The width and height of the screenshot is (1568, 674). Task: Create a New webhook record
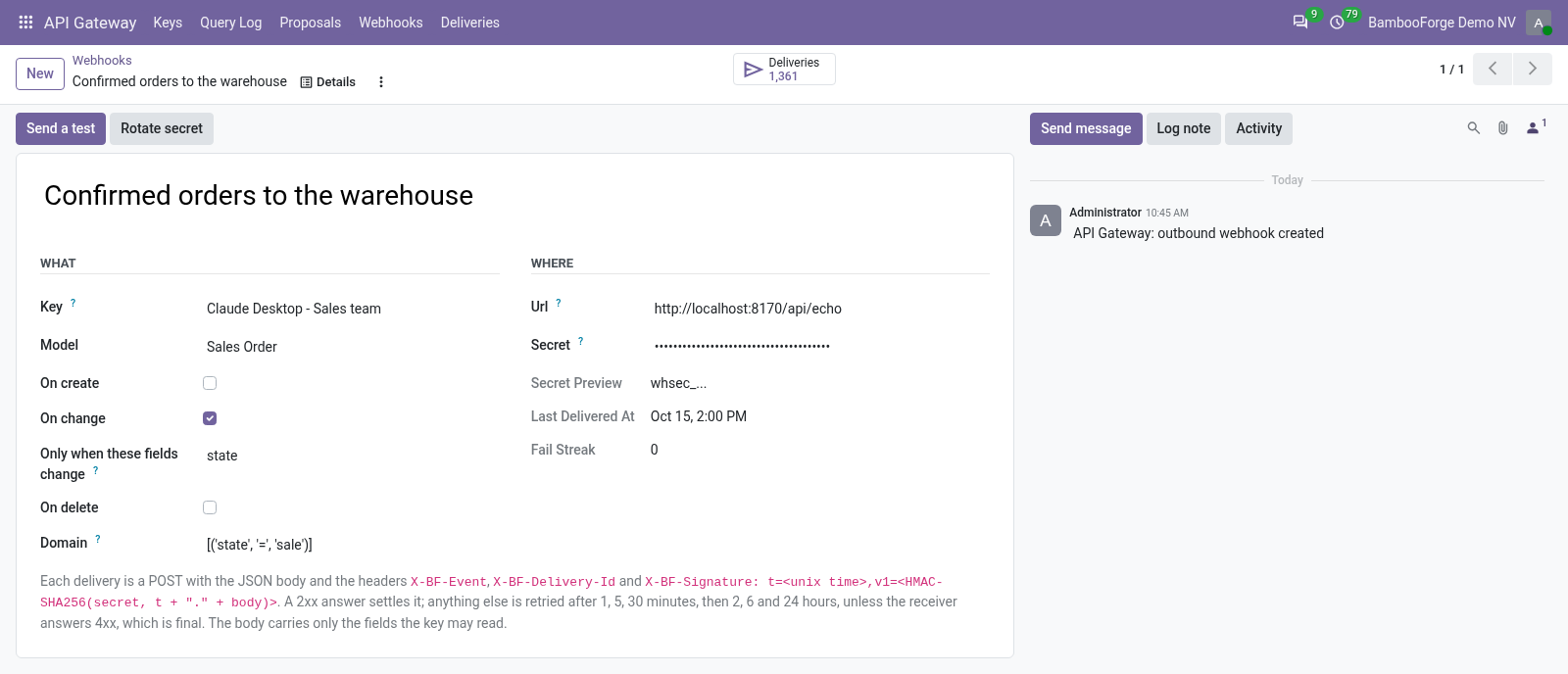[x=40, y=73]
